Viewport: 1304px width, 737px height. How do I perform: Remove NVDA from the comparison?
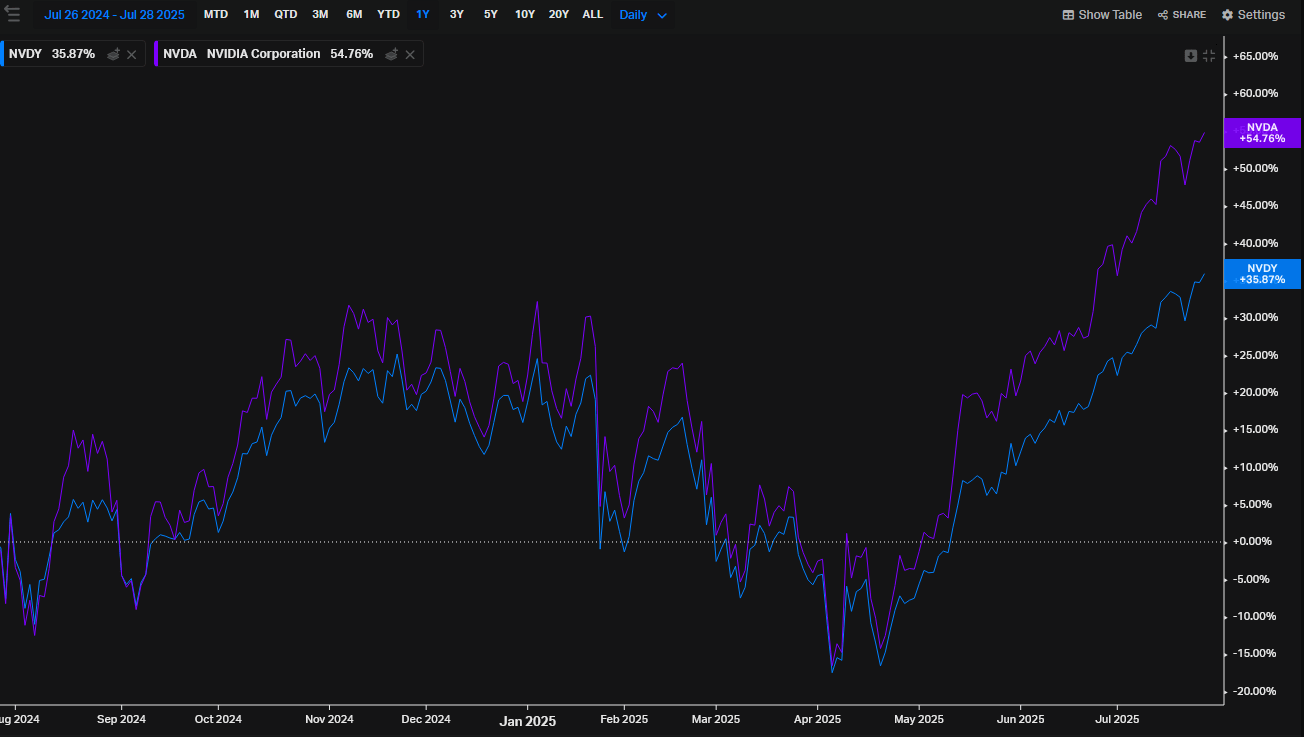coord(410,54)
